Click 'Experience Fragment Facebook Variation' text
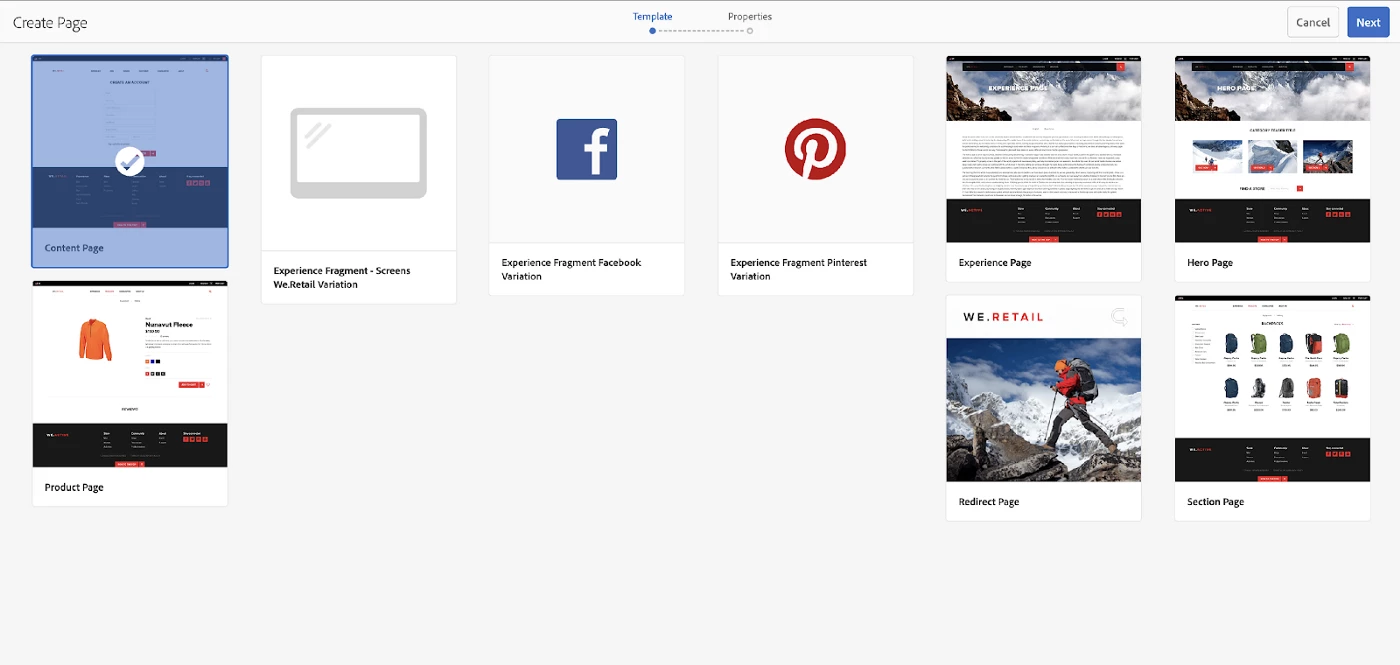1400x665 pixels. [571, 269]
